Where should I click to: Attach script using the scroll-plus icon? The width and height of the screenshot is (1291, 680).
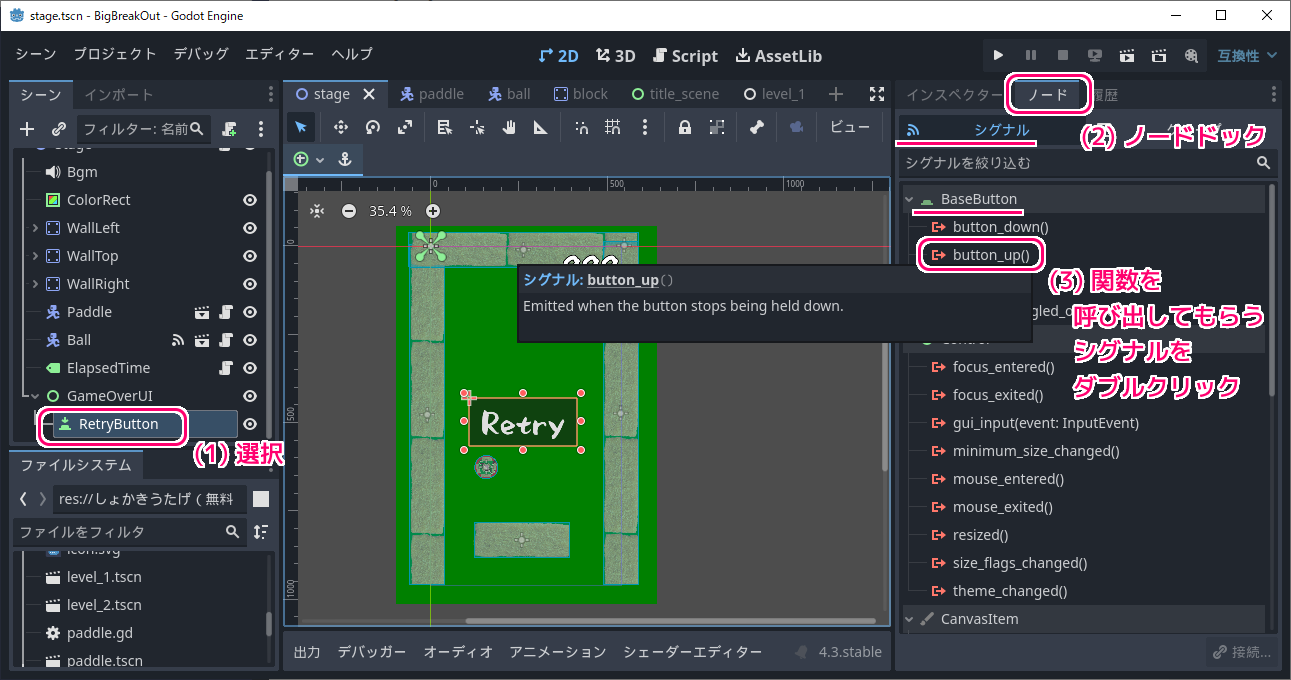(x=230, y=129)
